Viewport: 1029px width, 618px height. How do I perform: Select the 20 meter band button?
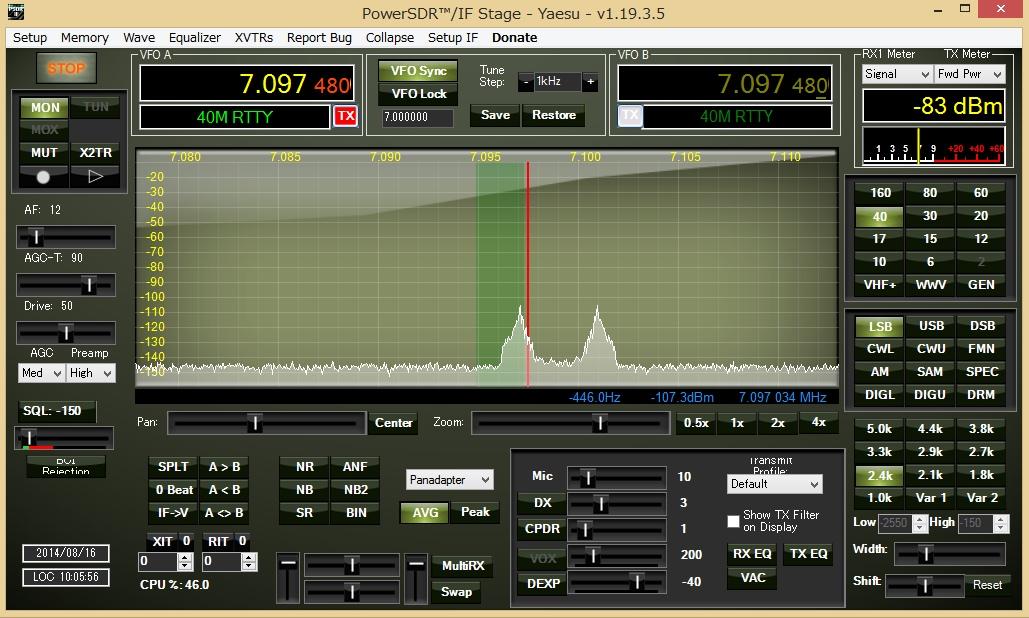pyautogui.click(x=980, y=216)
